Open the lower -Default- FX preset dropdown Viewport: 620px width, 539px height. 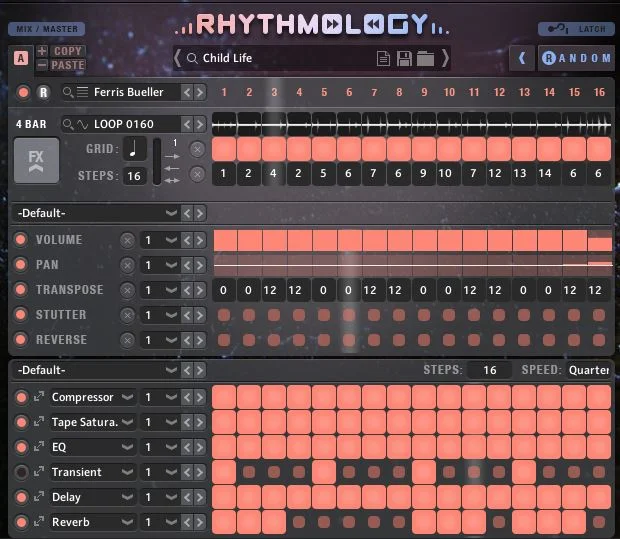[96, 370]
